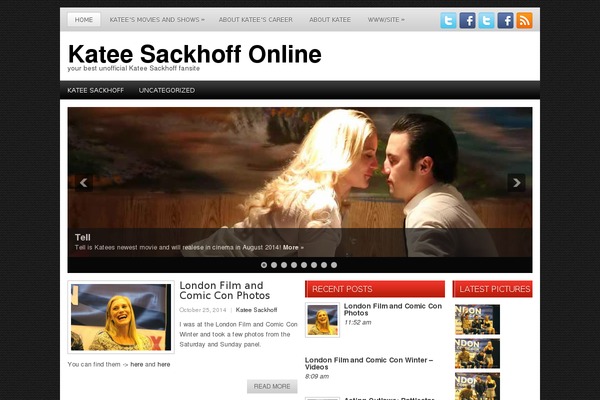Screen dimensions: 600x400
Task: Click the 'your best unofficial Katee Sackhoff fansite' tagline
Action: (x=134, y=69)
